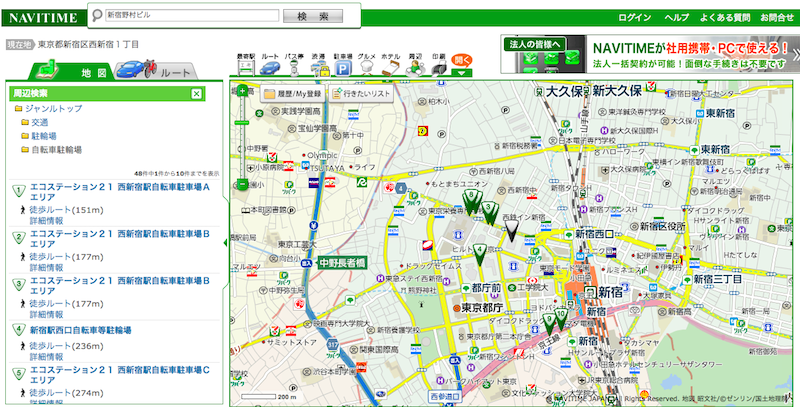Open result number 2 自転車駐車場Bエリア link
Screen dimensions: 800x407
click(x=120, y=239)
